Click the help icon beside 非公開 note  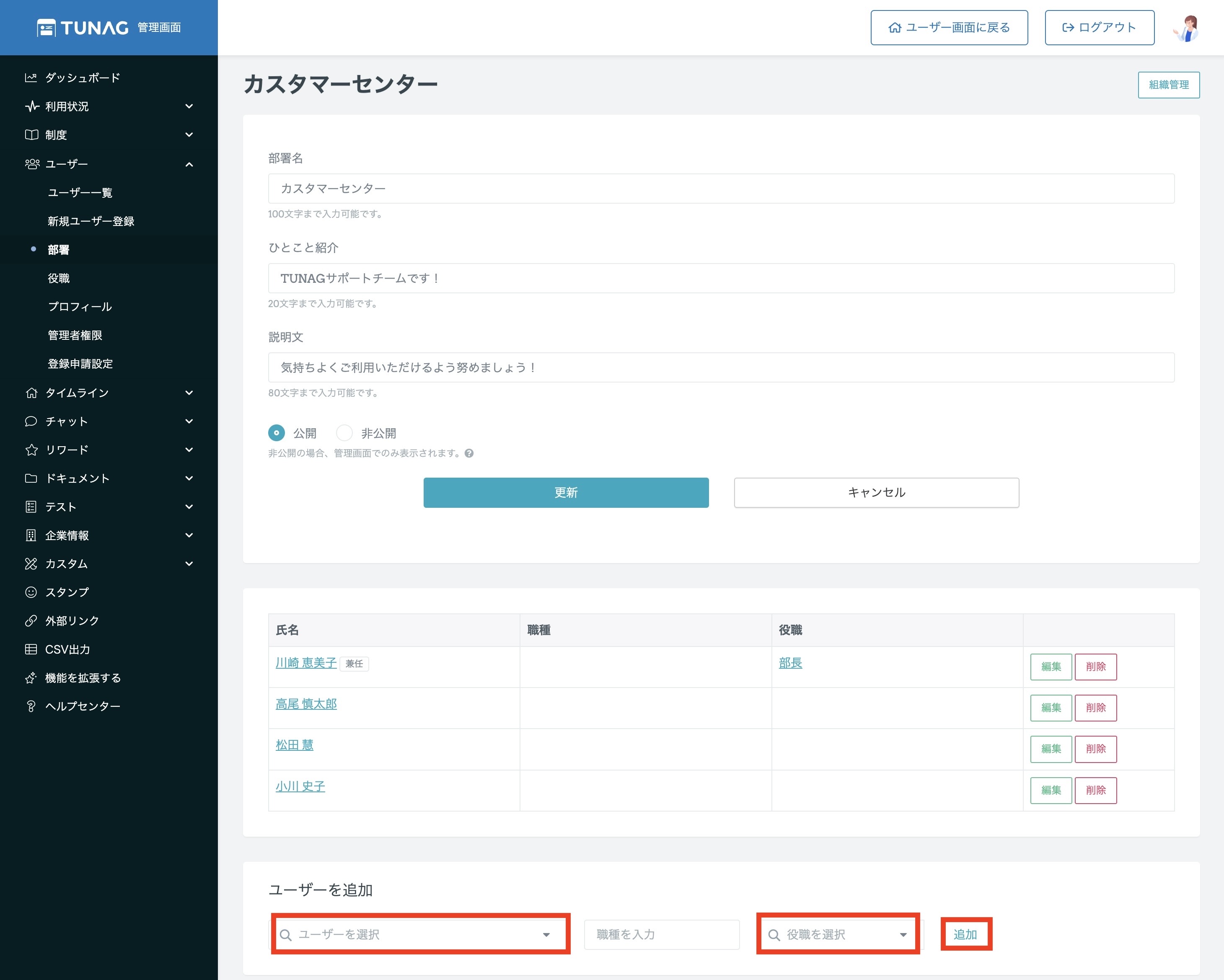click(x=469, y=453)
